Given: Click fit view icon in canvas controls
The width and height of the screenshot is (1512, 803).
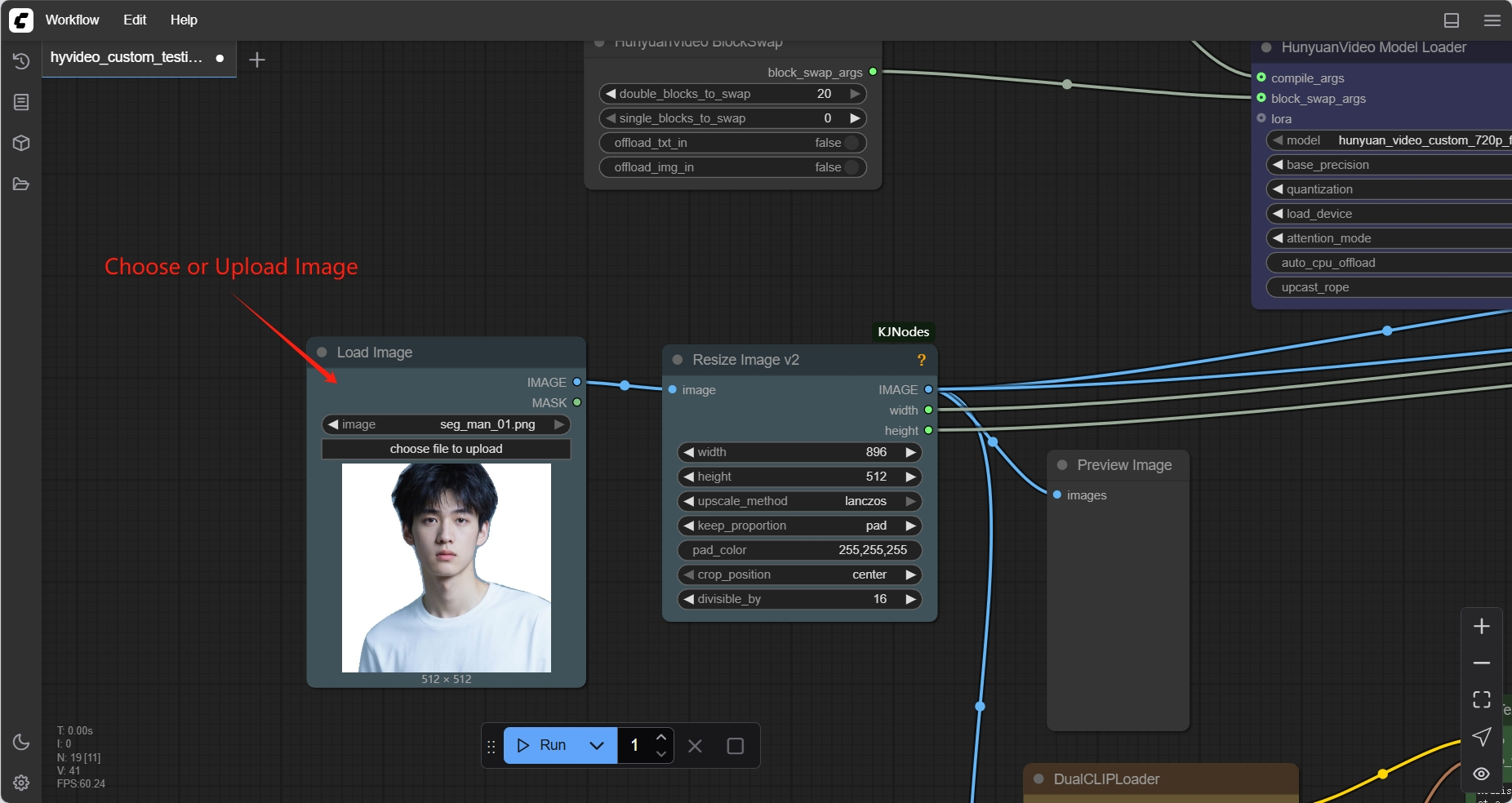Looking at the screenshot, I should pos(1481,699).
